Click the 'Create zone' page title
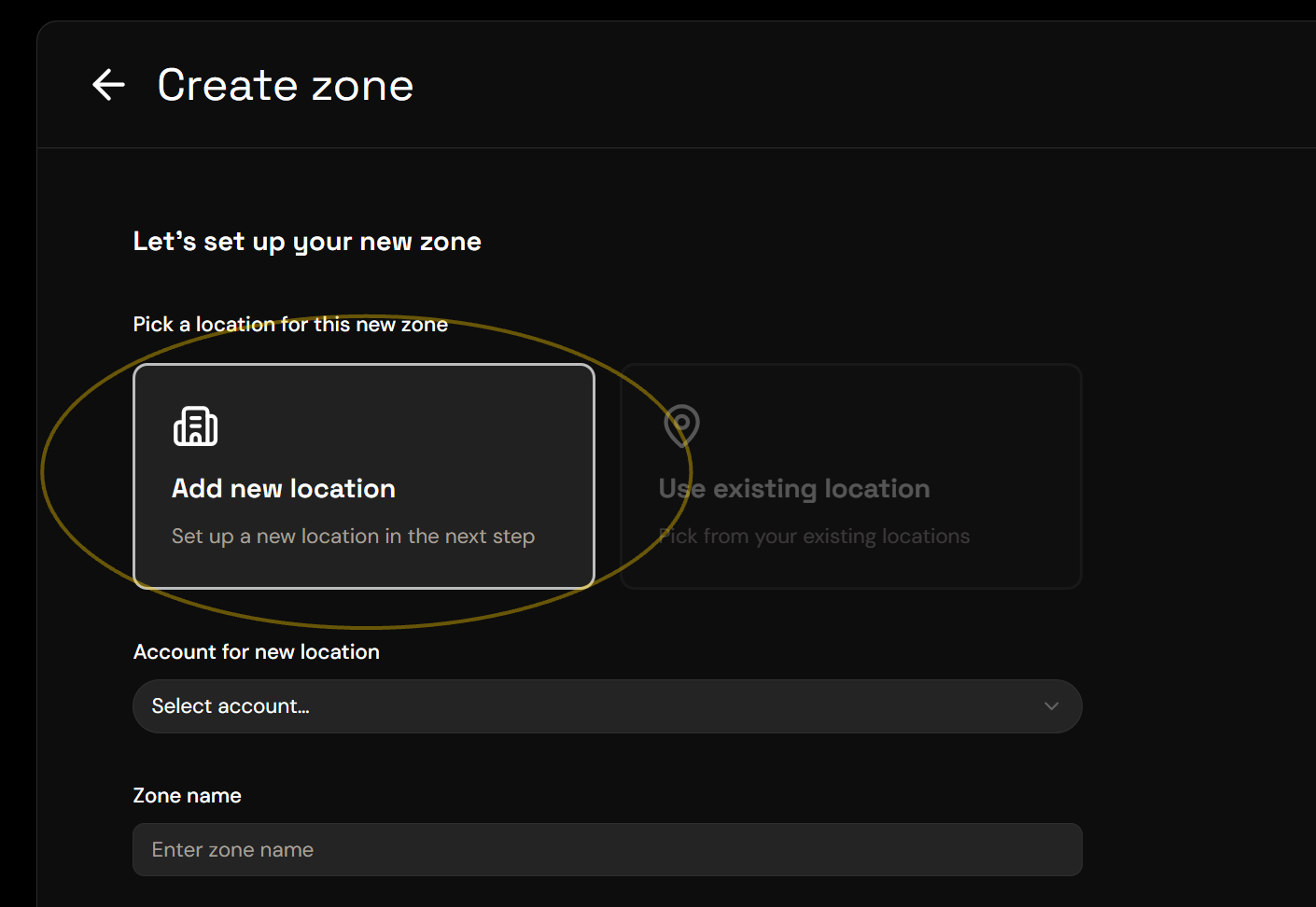This screenshot has width=1316, height=907. pyautogui.click(x=286, y=86)
